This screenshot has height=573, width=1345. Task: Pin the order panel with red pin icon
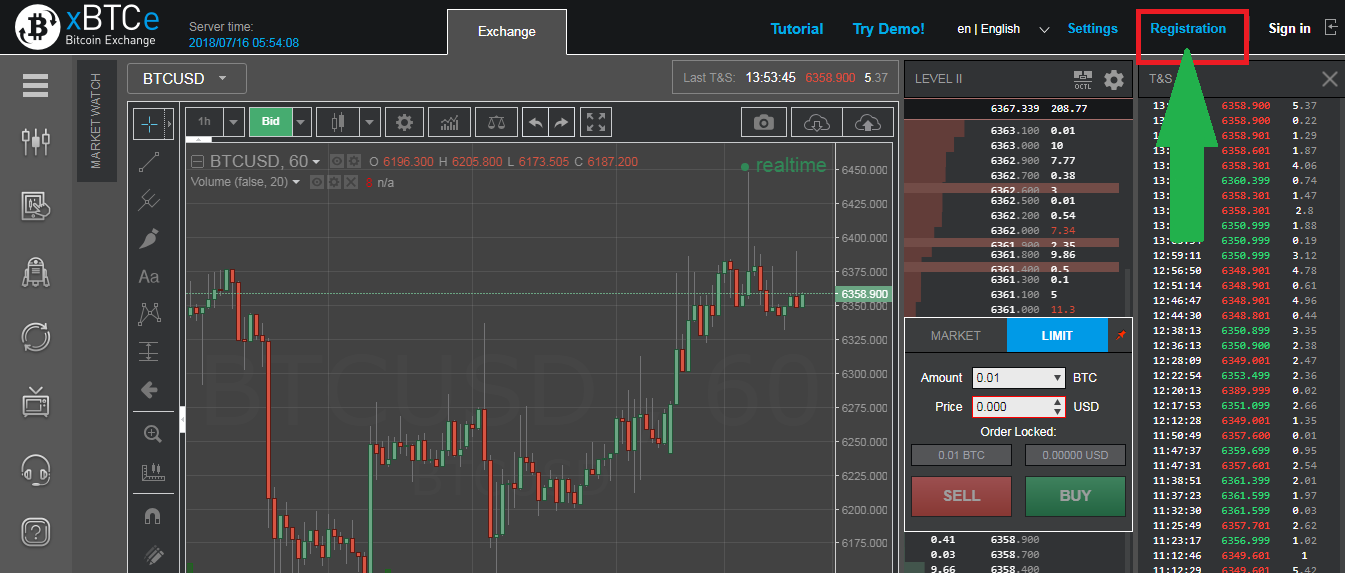[1121, 336]
